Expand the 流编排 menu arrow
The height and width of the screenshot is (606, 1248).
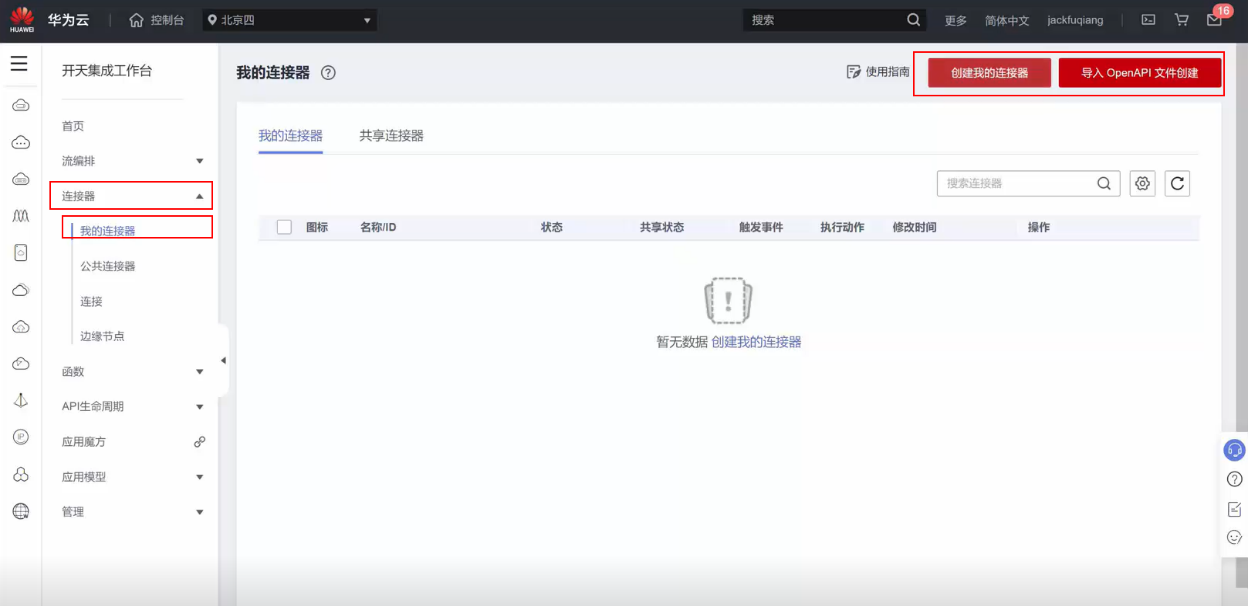tap(199, 161)
